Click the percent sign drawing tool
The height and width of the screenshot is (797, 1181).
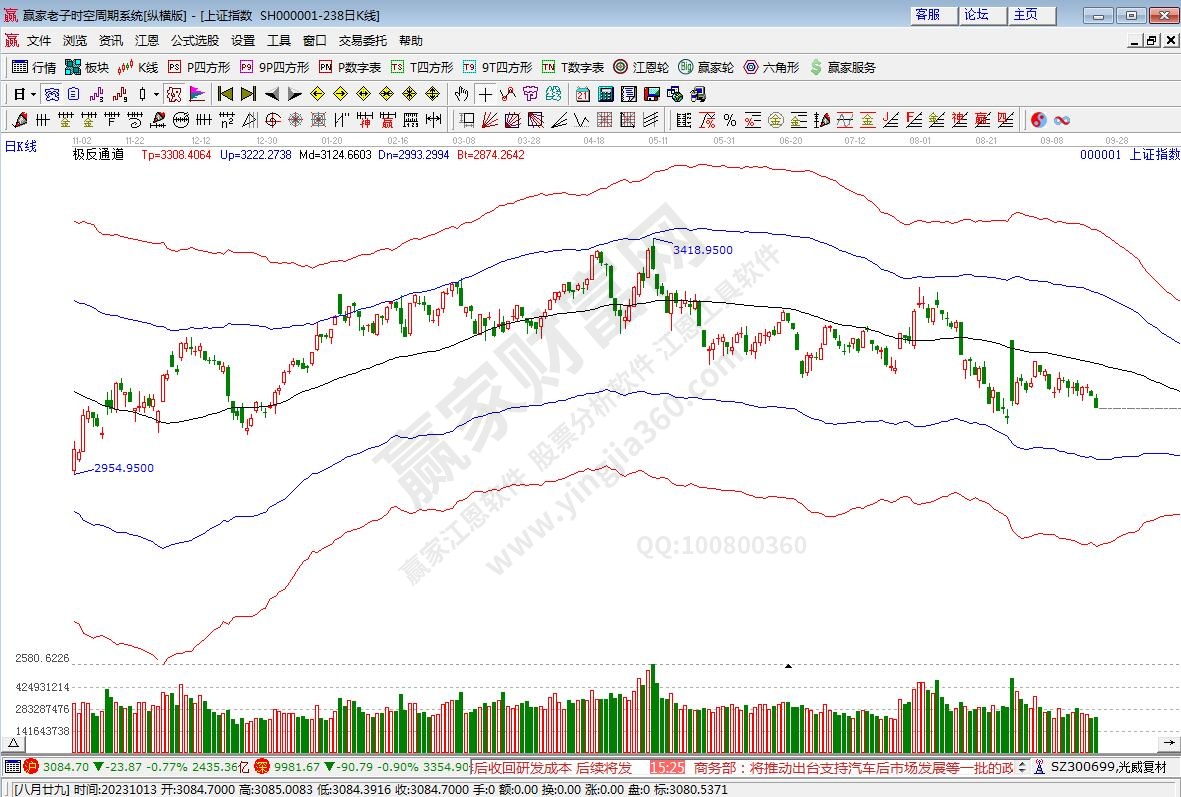pyautogui.click(x=730, y=120)
